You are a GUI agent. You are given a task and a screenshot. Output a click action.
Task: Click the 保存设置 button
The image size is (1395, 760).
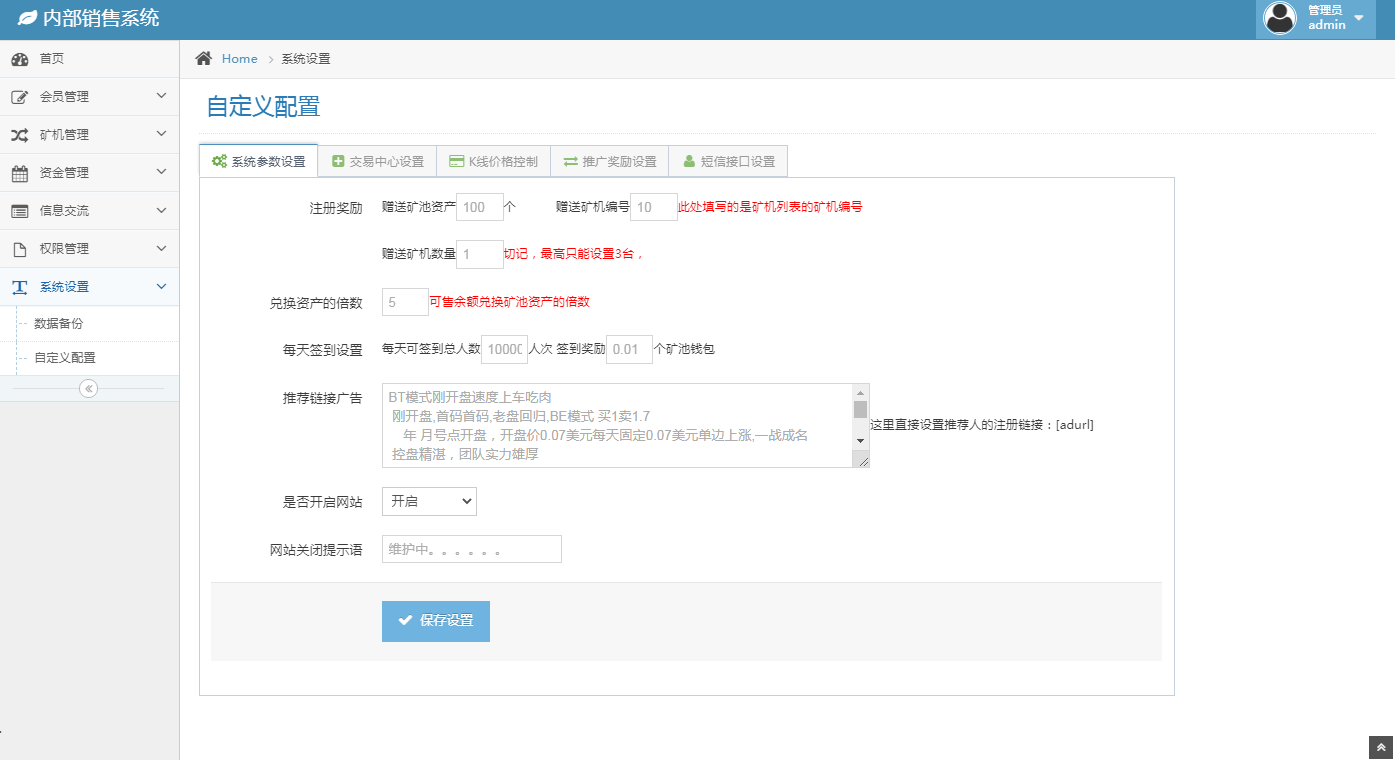tap(436, 621)
